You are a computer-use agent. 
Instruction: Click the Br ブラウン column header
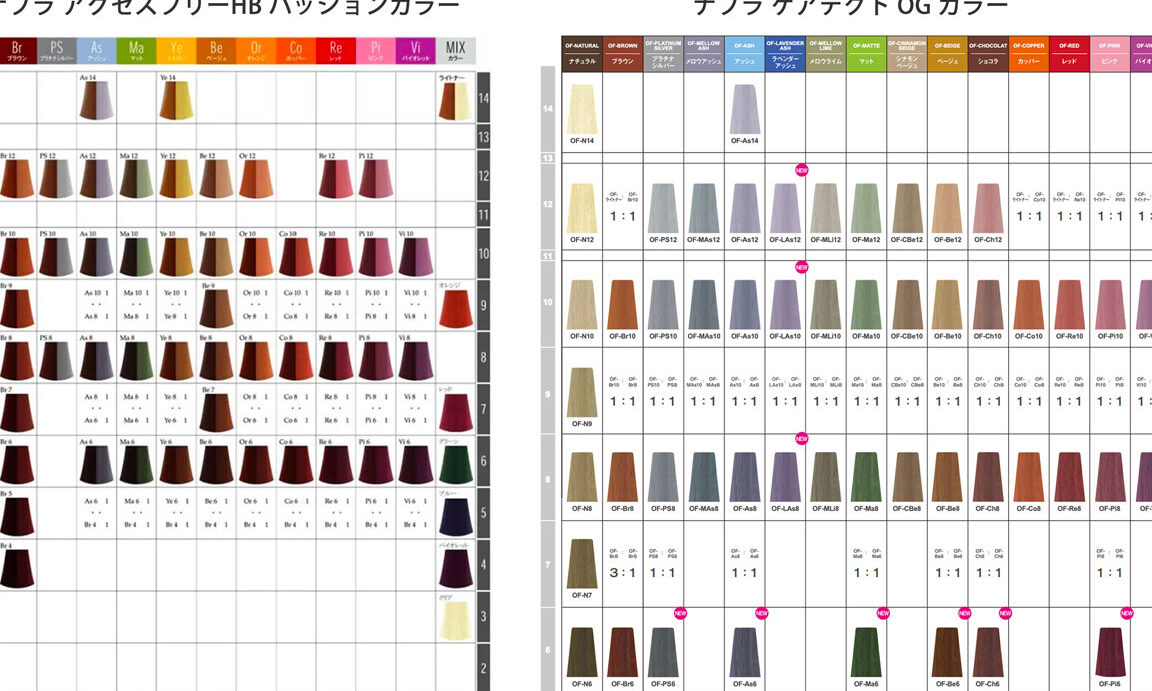(17, 51)
